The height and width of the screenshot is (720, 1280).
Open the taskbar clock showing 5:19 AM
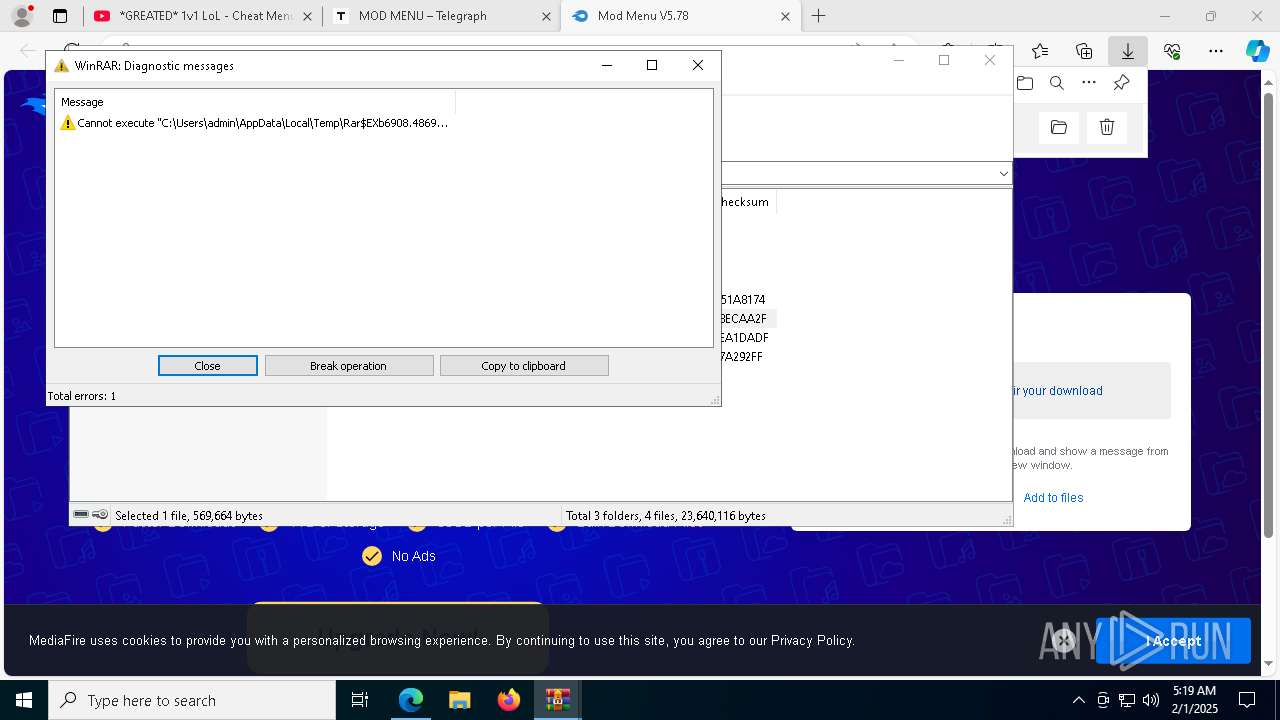[1194, 700]
